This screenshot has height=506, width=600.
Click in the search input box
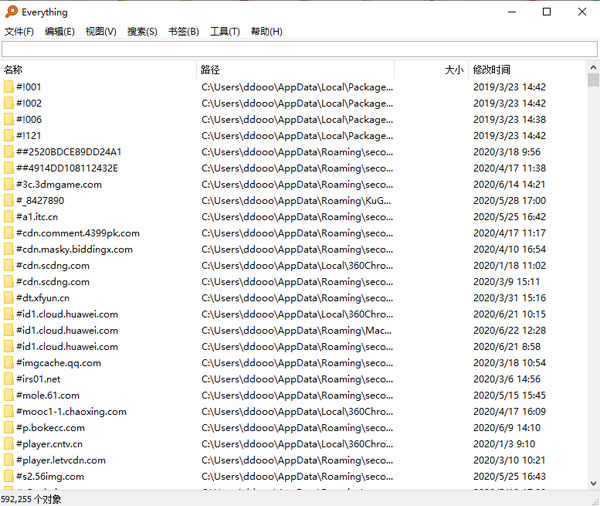pyautogui.click(x=299, y=49)
